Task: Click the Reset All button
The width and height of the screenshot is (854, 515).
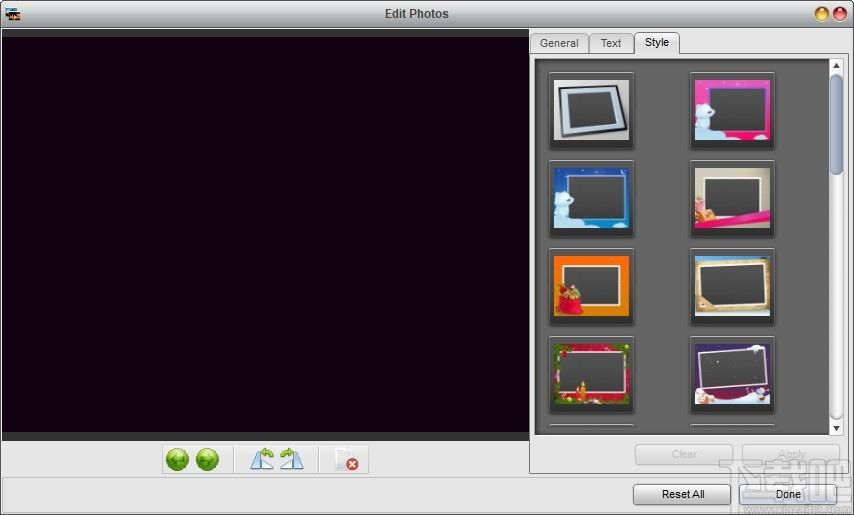Action: click(x=682, y=494)
